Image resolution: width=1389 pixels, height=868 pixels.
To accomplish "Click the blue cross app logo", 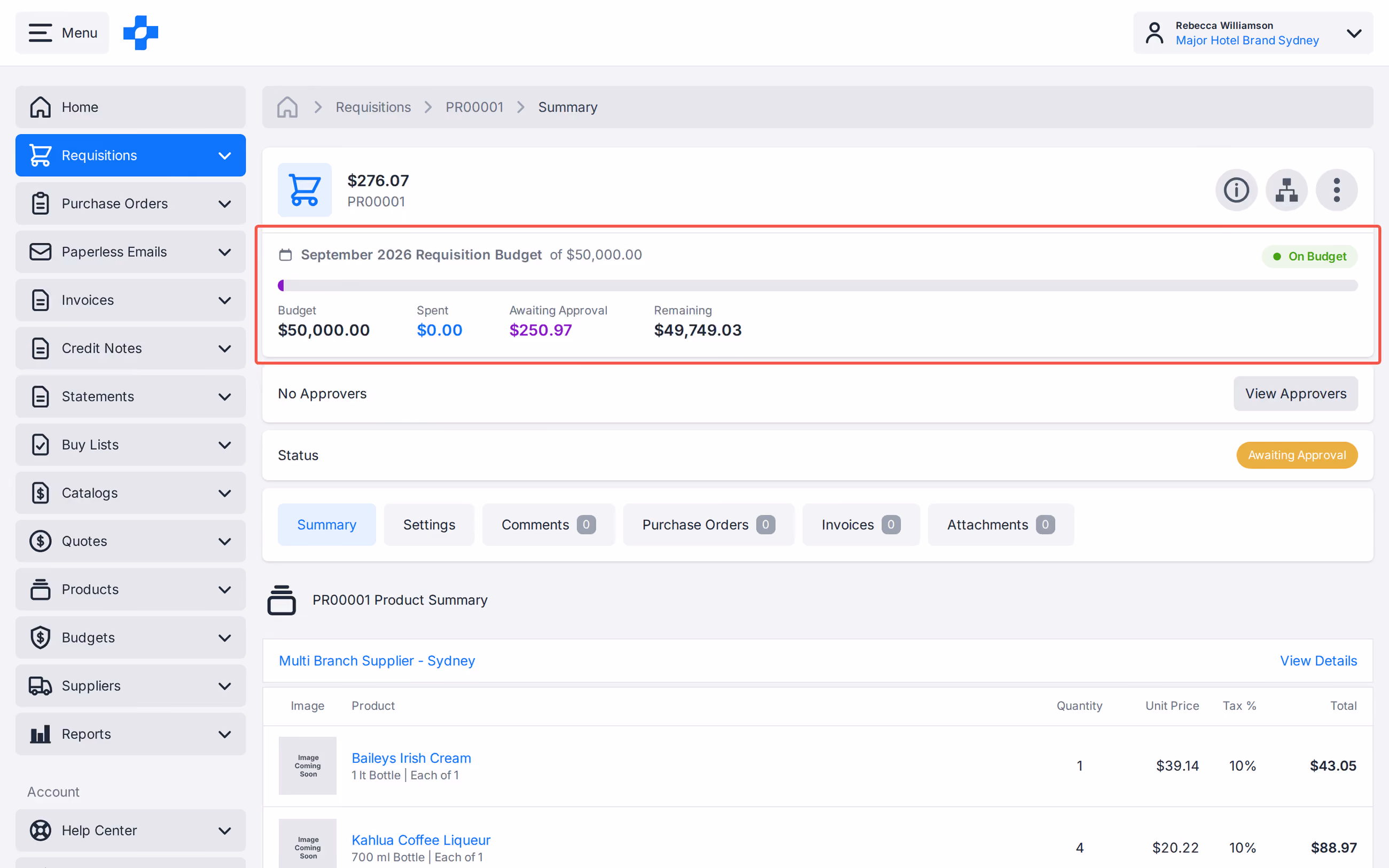I will [141, 33].
